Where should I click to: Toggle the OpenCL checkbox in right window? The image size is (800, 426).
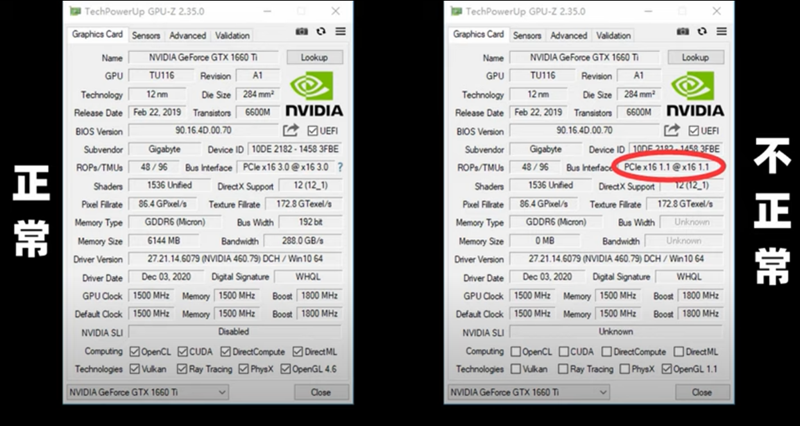(x=516, y=352)
